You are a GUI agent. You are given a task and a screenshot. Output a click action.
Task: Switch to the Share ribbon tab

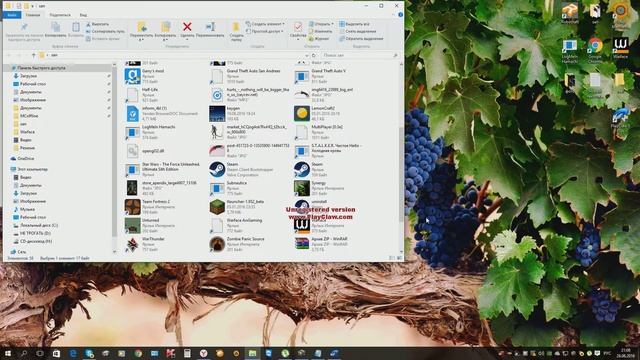(60, 15)
